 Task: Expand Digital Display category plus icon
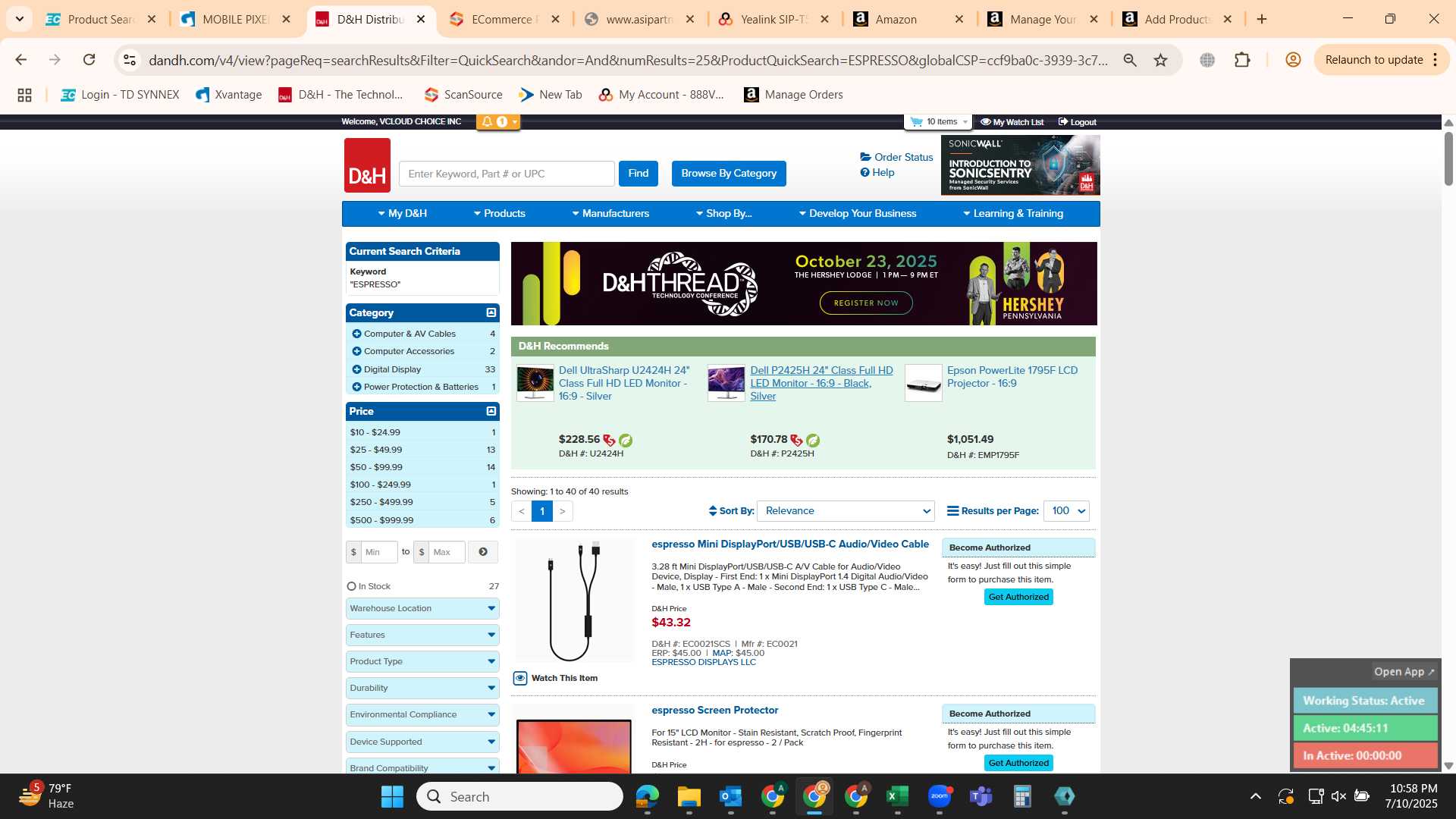point(356,369)
